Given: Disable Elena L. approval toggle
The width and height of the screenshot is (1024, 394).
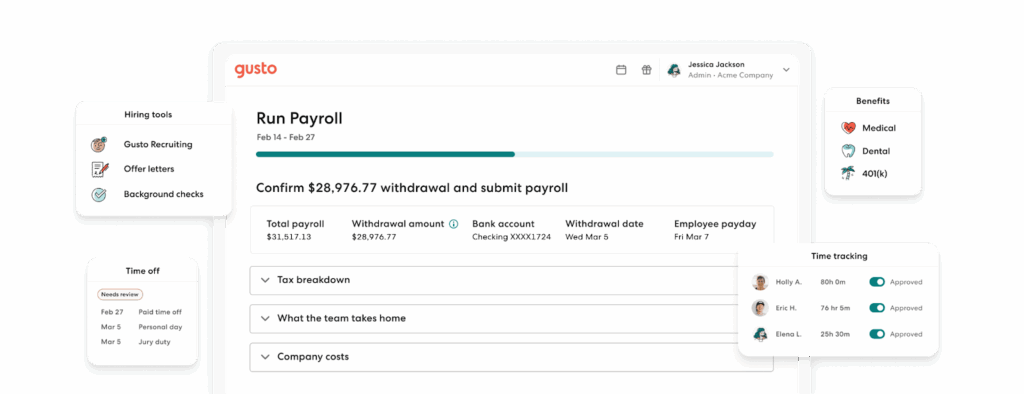Looking at the screenshot, I should [x=877, y=334].
